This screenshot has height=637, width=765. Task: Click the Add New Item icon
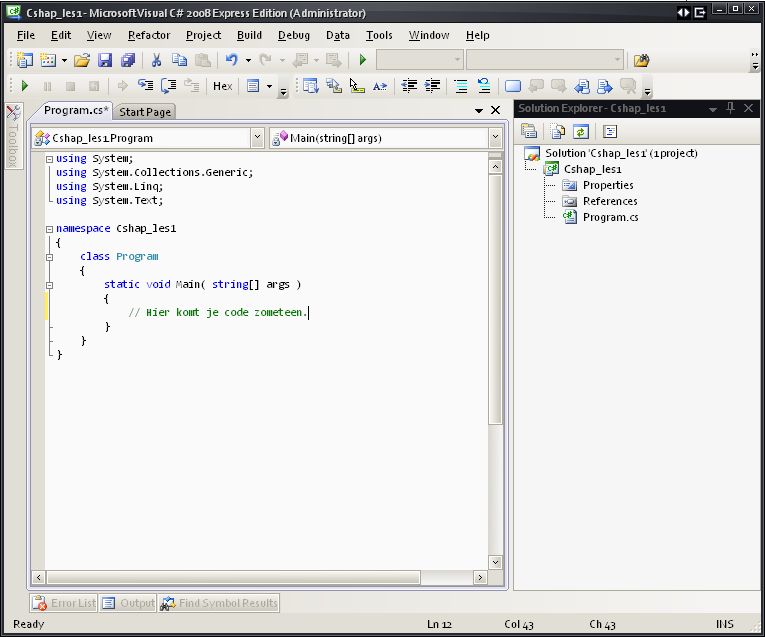point(48,60)
